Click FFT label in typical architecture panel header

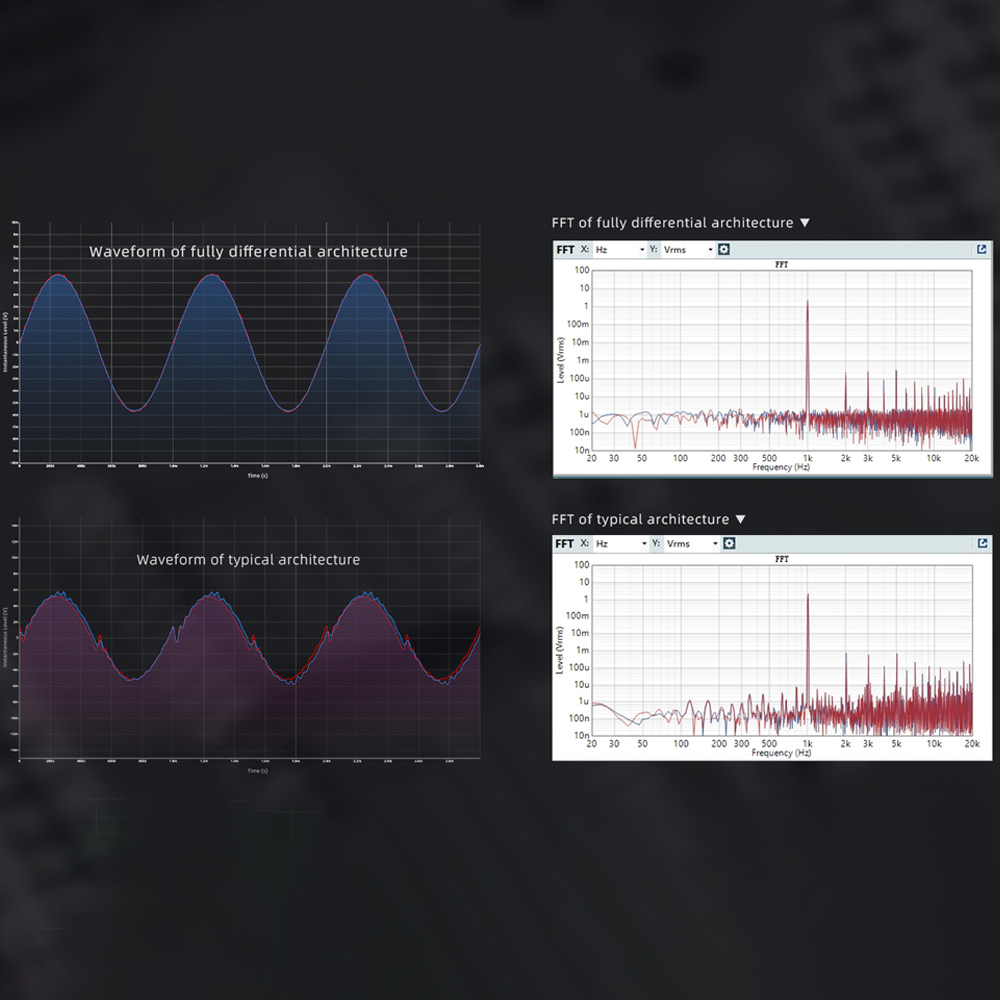click(565, 543)
